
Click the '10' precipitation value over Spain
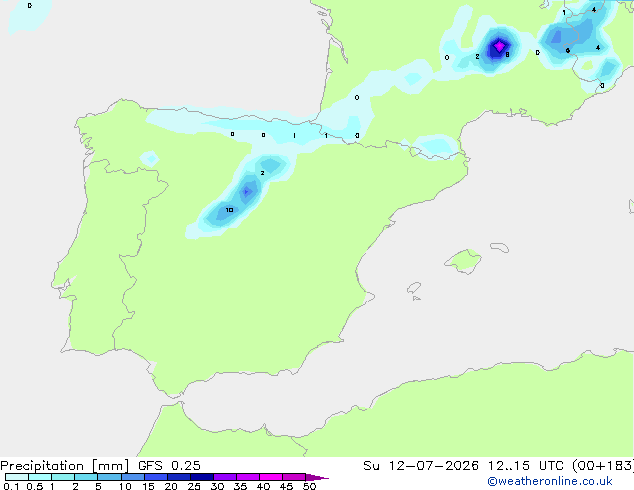click(229, 210)
